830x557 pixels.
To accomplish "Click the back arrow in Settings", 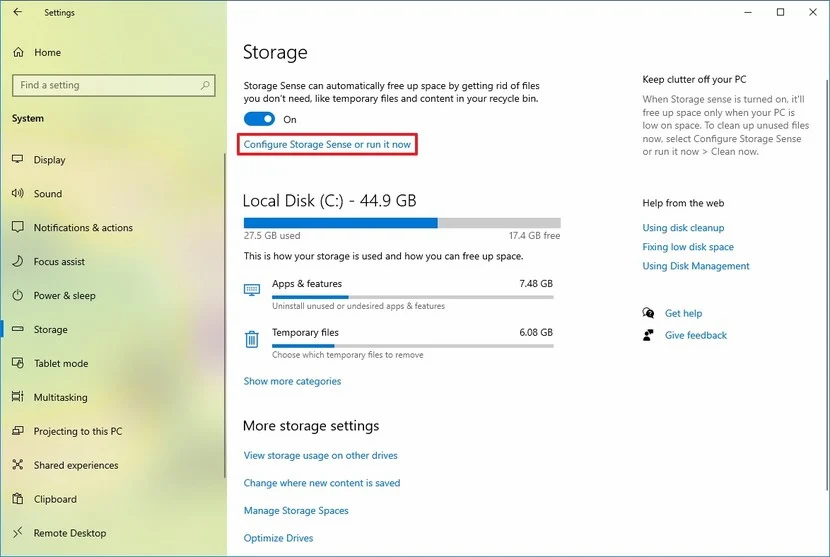I will click(x=17, y=12).
